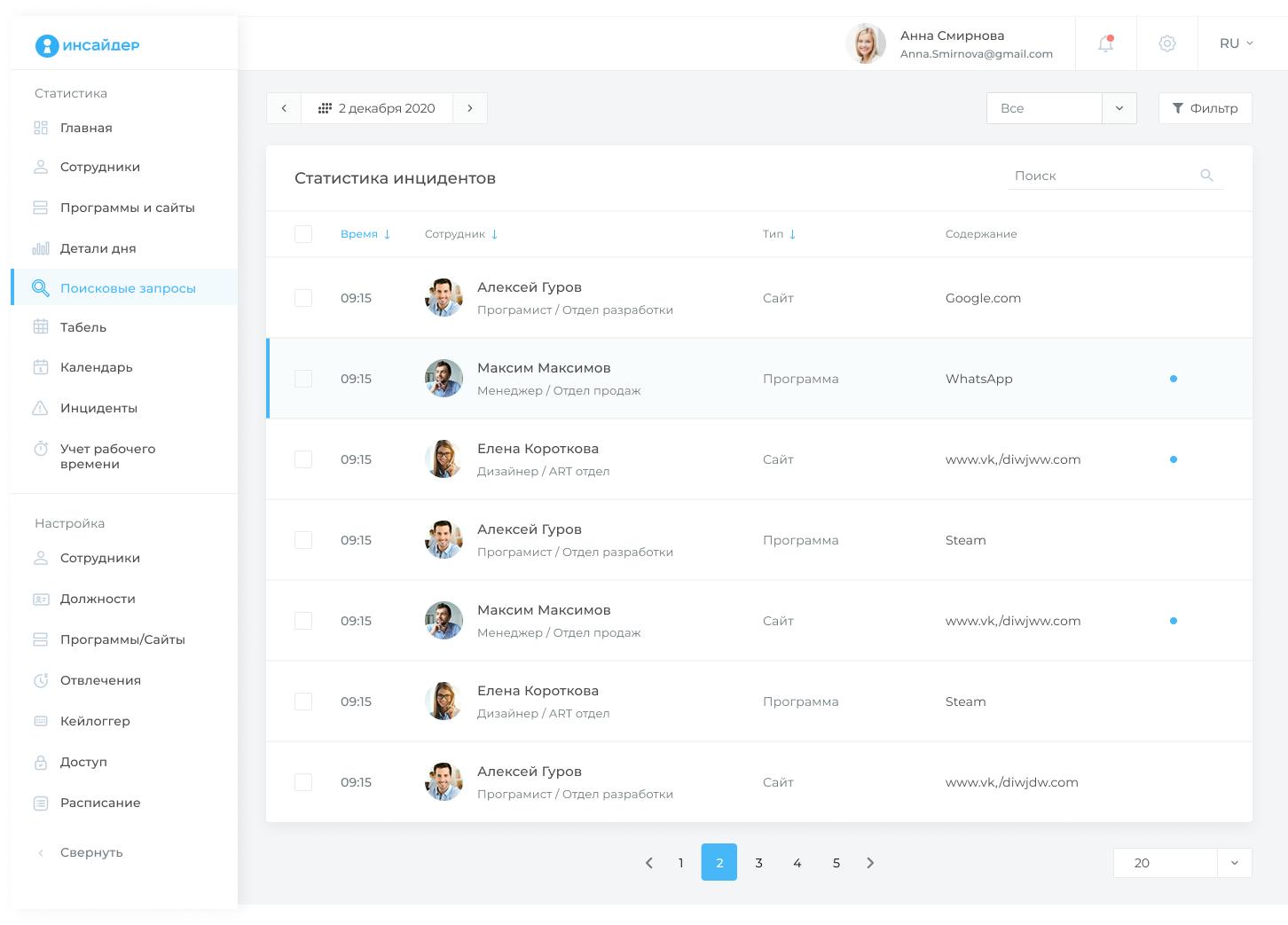Click the Поиск search input field
The image size is (1288, 925).
(1100, 176)
